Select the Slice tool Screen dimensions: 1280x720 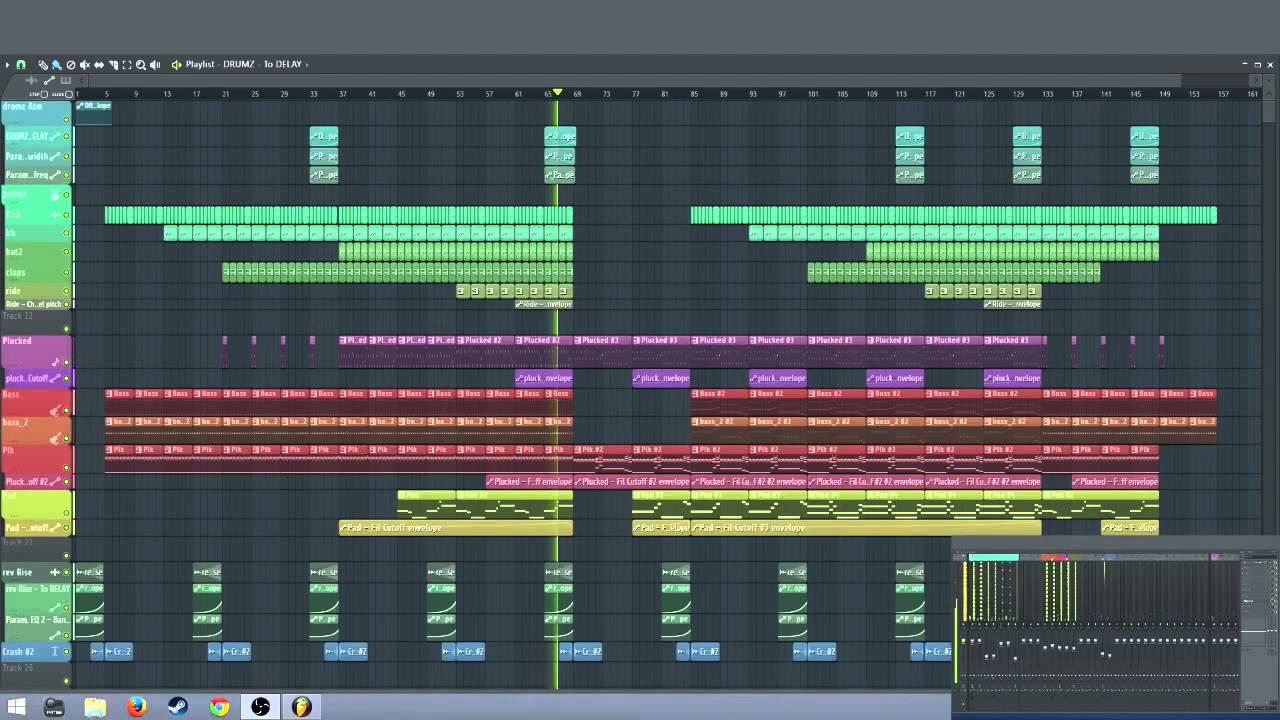[113, 65]
